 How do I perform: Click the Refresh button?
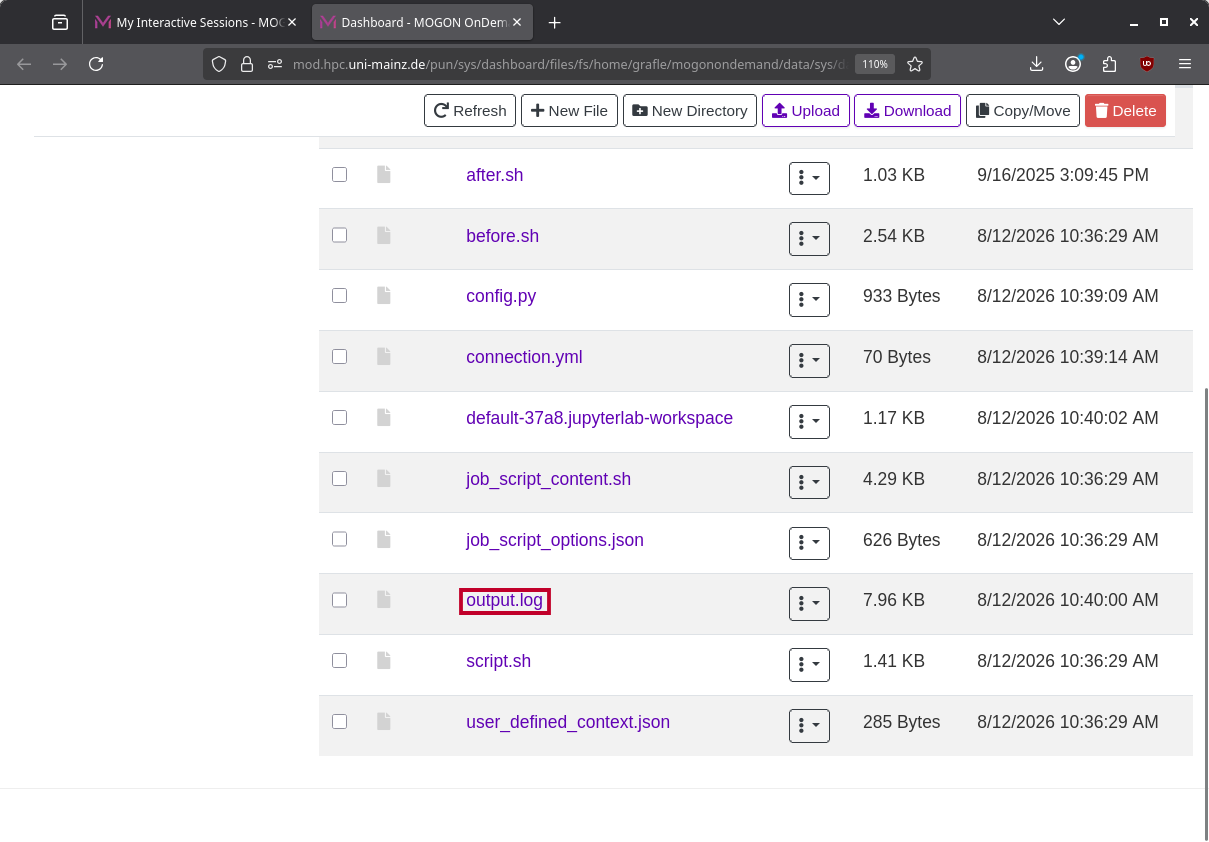tap(470, 111)
